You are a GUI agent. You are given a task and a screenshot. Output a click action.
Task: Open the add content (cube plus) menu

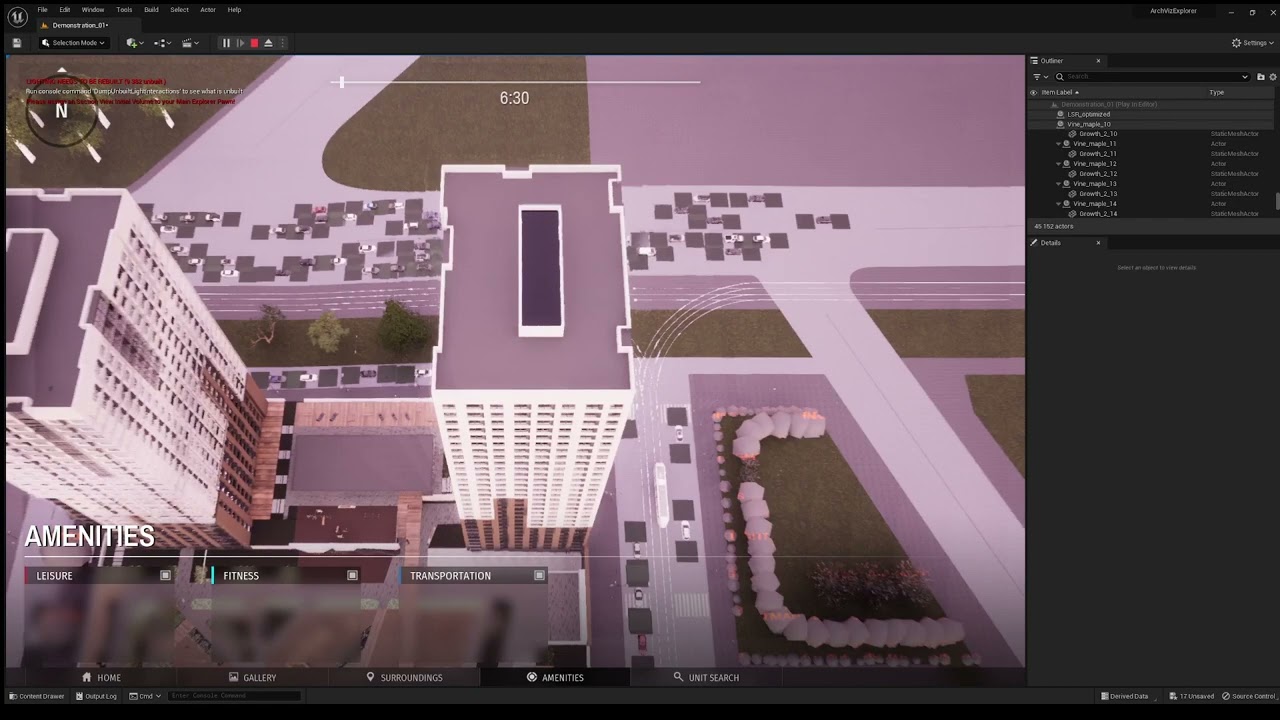(134, 43)
